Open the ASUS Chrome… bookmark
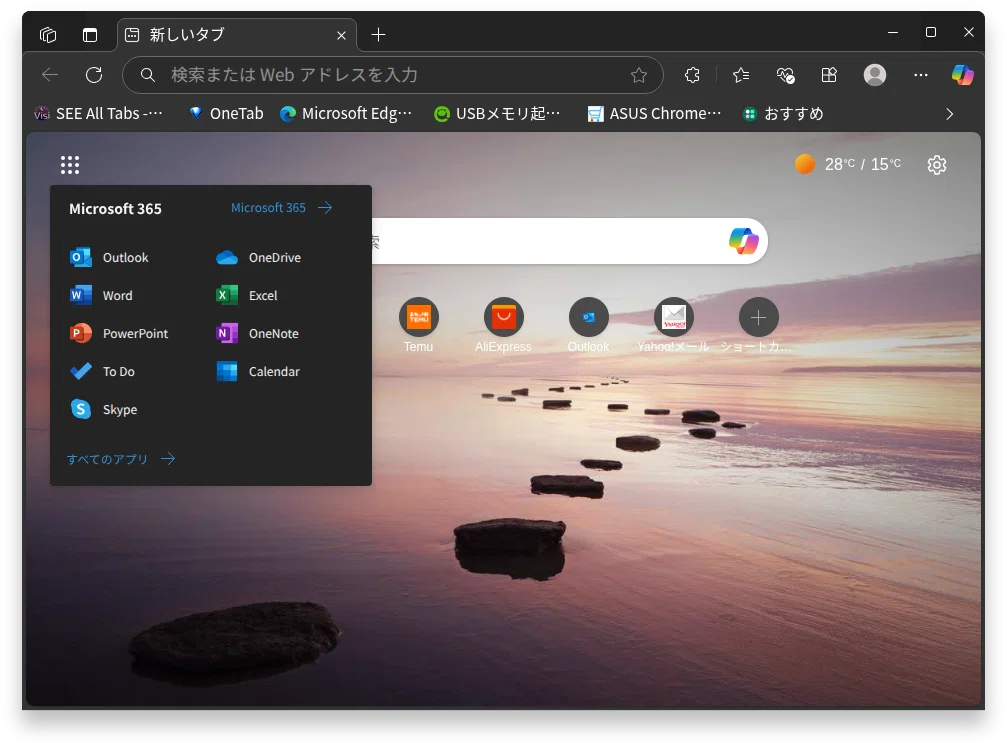 click(x=654, y=114)
